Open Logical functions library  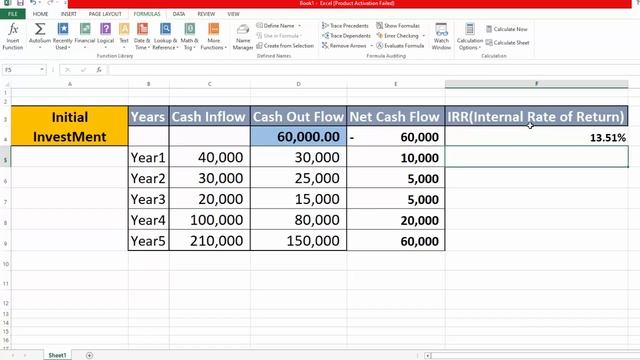click(105, 36)
